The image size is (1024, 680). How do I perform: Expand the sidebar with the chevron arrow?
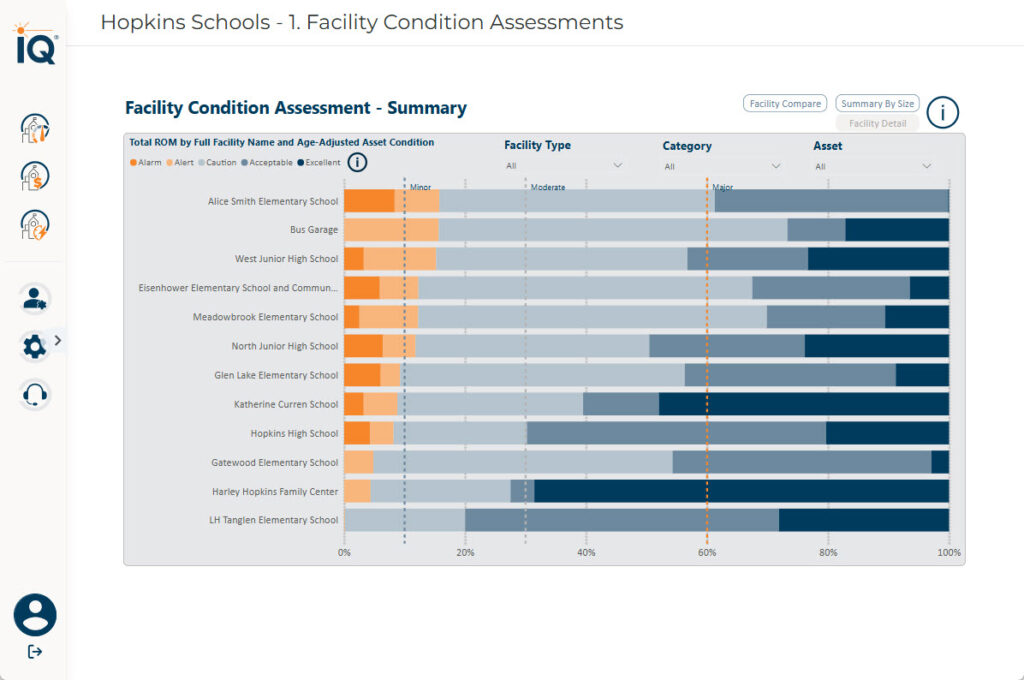pyautogui.click(x=58, y=340)
